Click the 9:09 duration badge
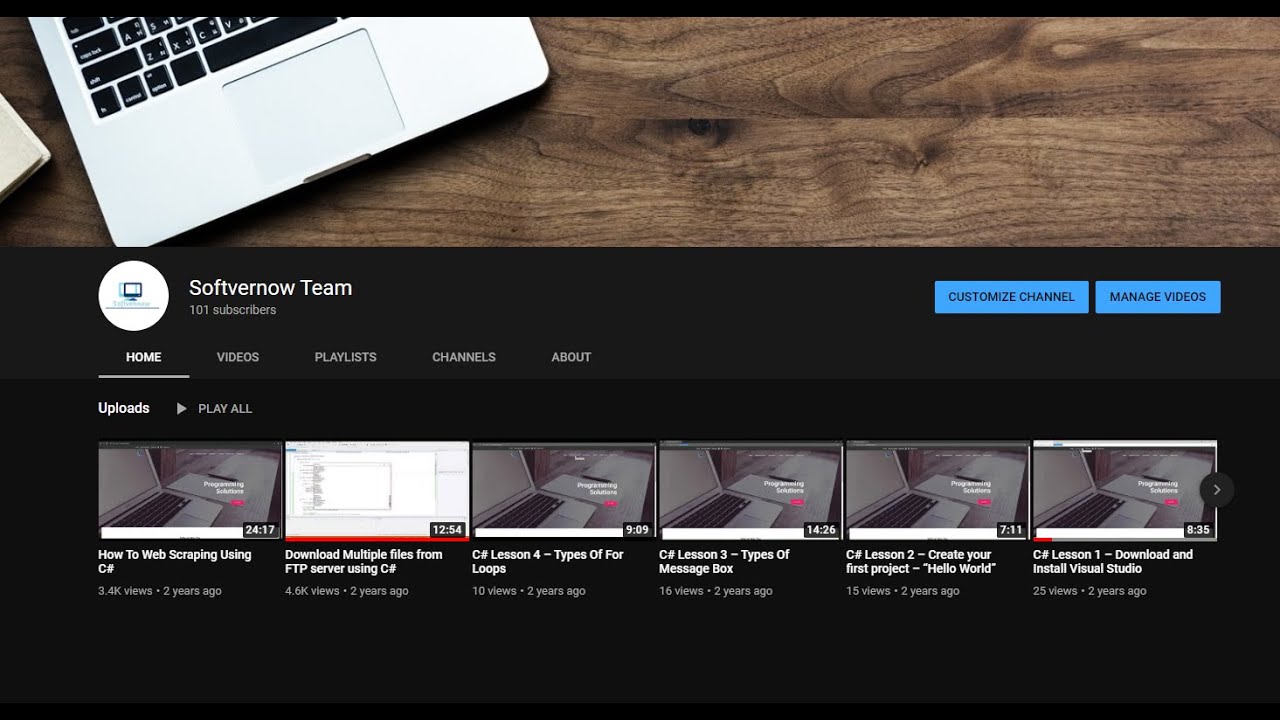The height and width of the screenshot is (720, 1280). coord(637,530)
